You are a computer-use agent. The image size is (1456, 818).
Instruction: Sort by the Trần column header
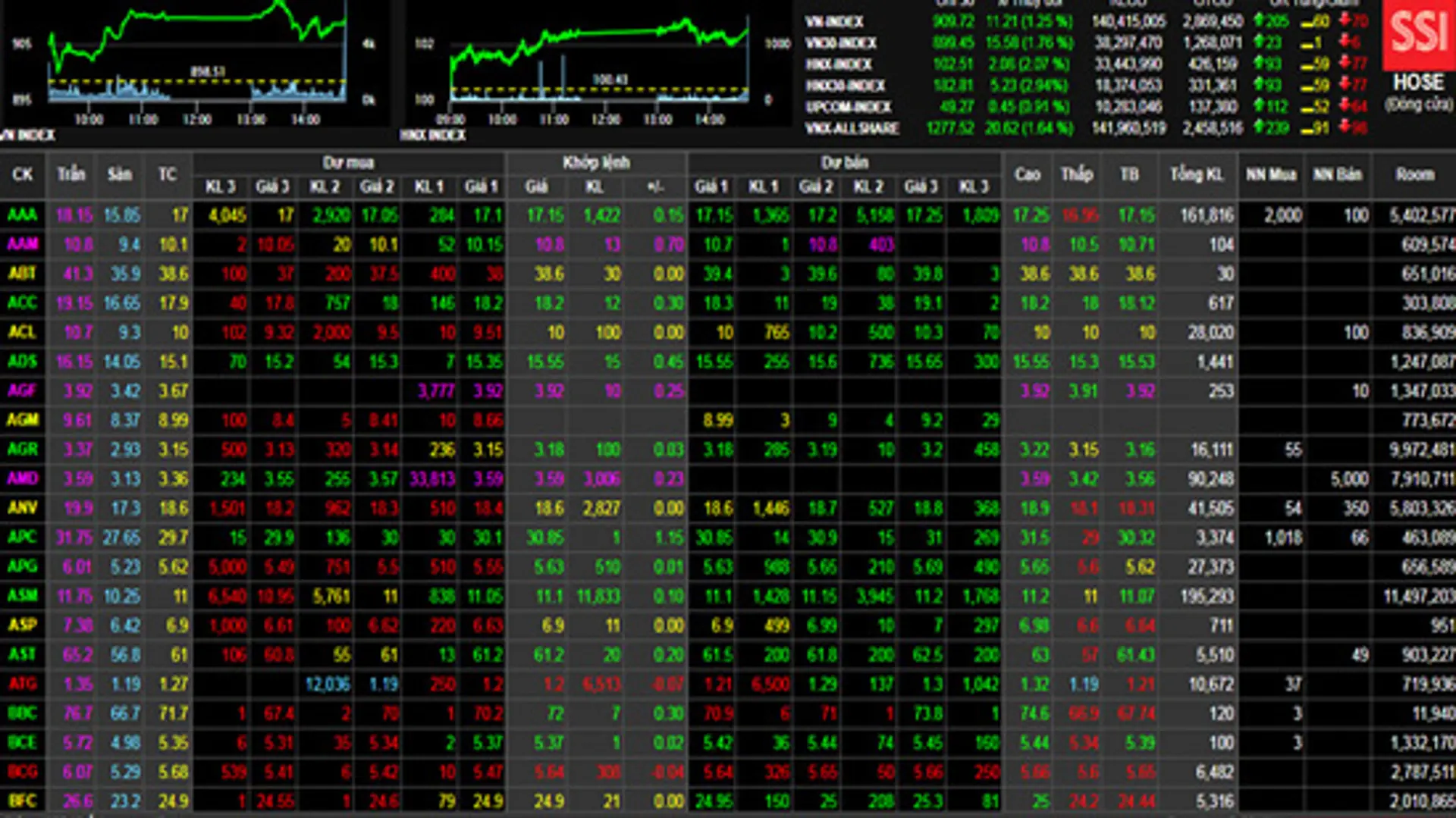(71, 174)
